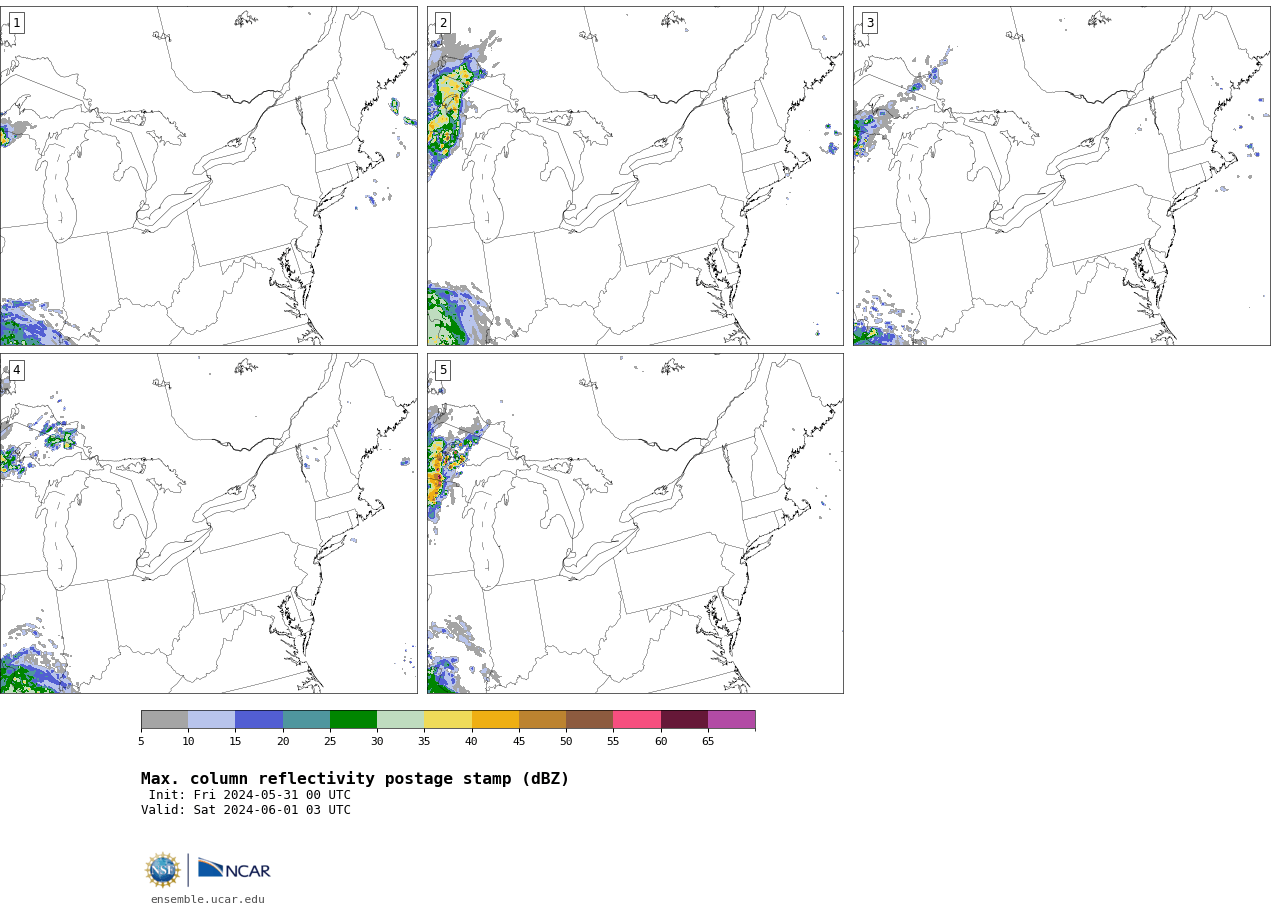Click the Init: Fri 2024-05-31 00 UTC line
The width and height of the screenshot is (1280, 910).
(x=250, y=795)
